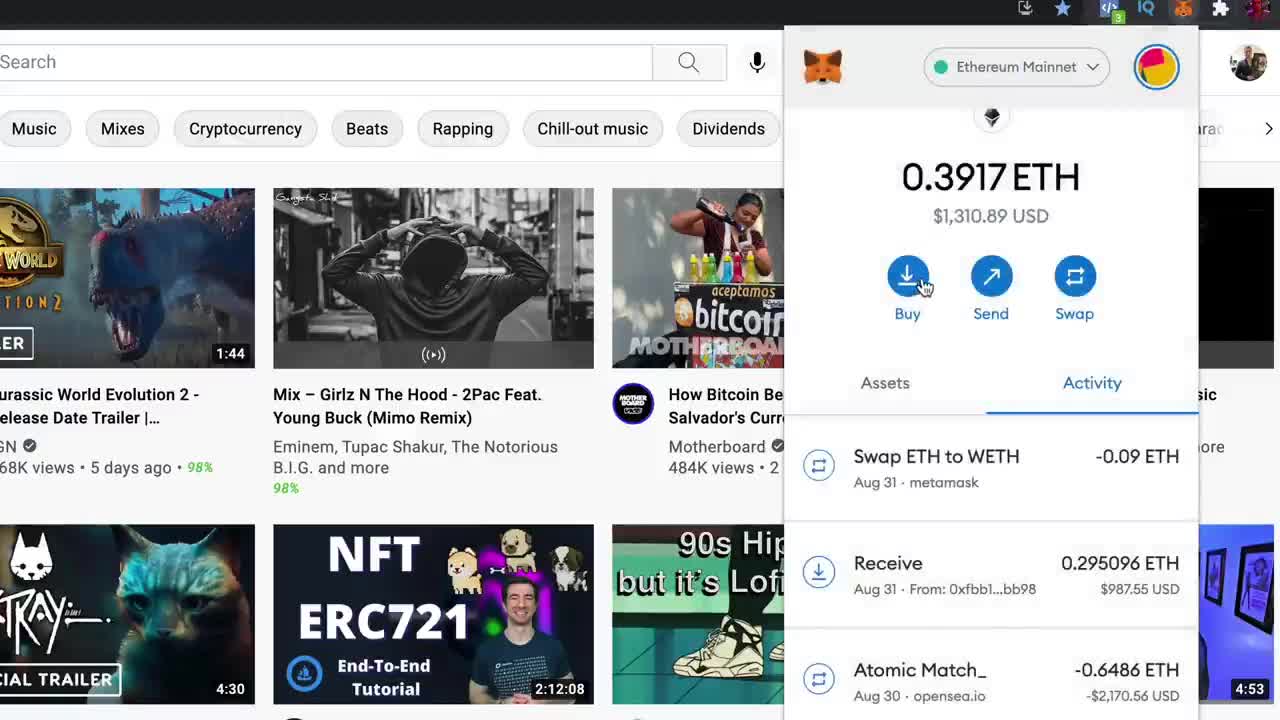Open the video thumbnail with 4:53 duration
The height and width of the screenshot is (720, 1280).
coord(1236,614)
